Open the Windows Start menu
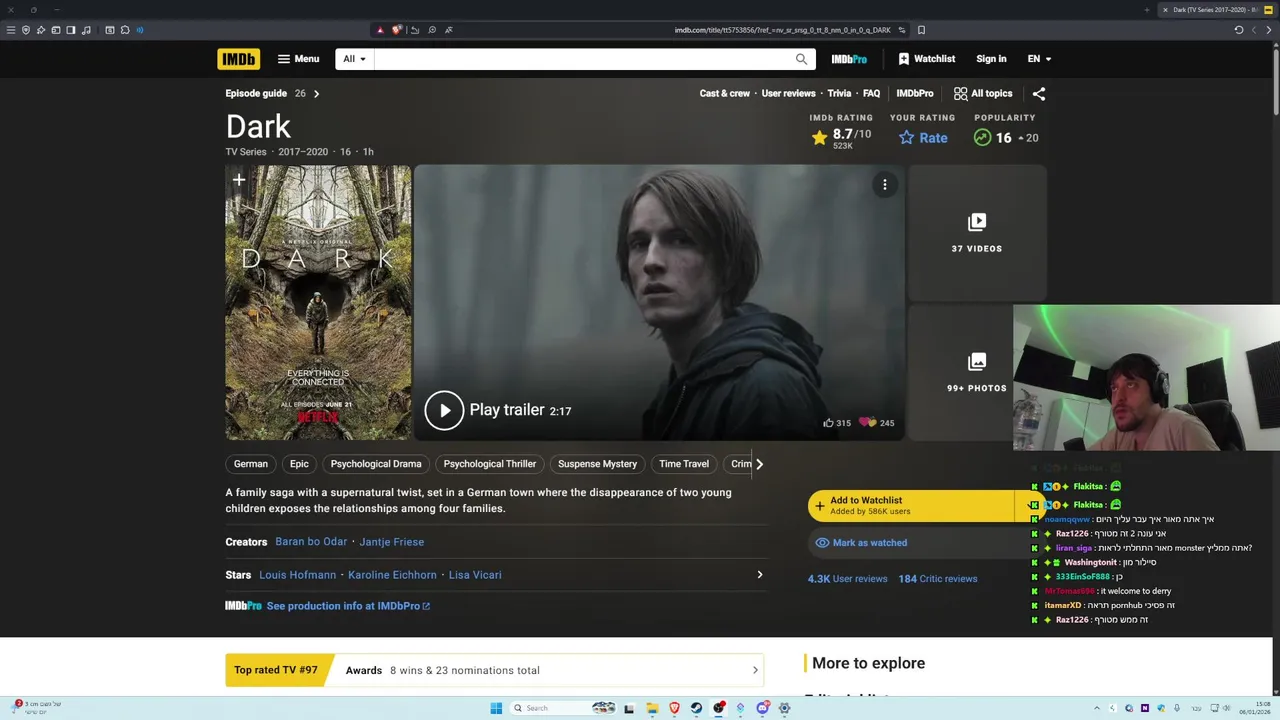Screen dimensions: 1280x720 (496, 708)
